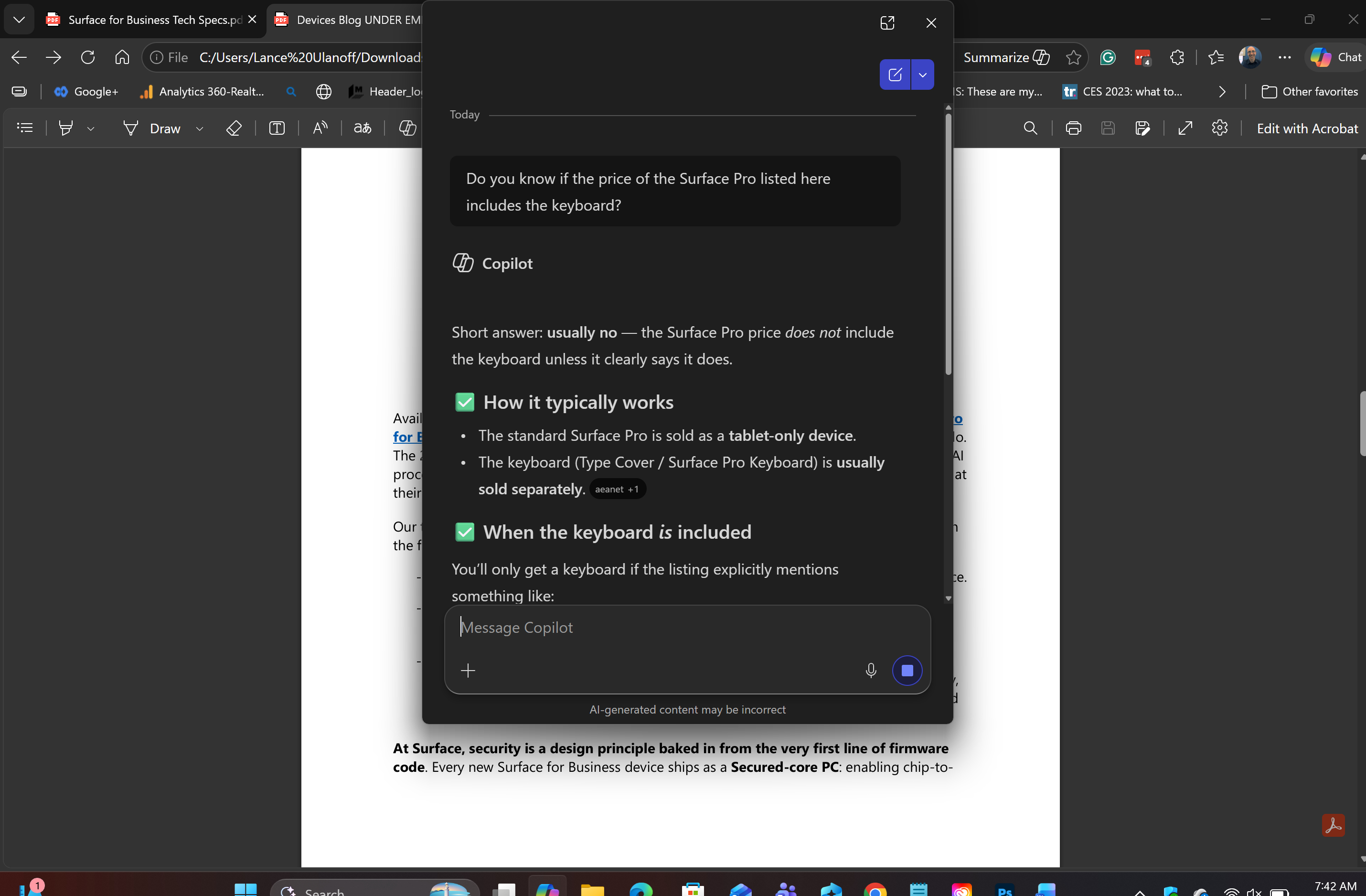View site information icon next to File
The width and height of the screenshot is (1366, 896).
[156, 57]
